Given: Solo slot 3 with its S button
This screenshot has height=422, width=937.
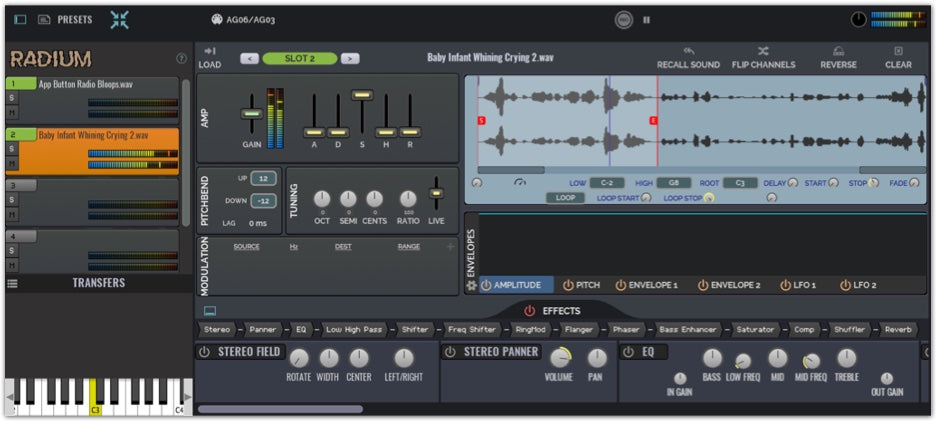Looking at the screenshot, I should [12, 200].
